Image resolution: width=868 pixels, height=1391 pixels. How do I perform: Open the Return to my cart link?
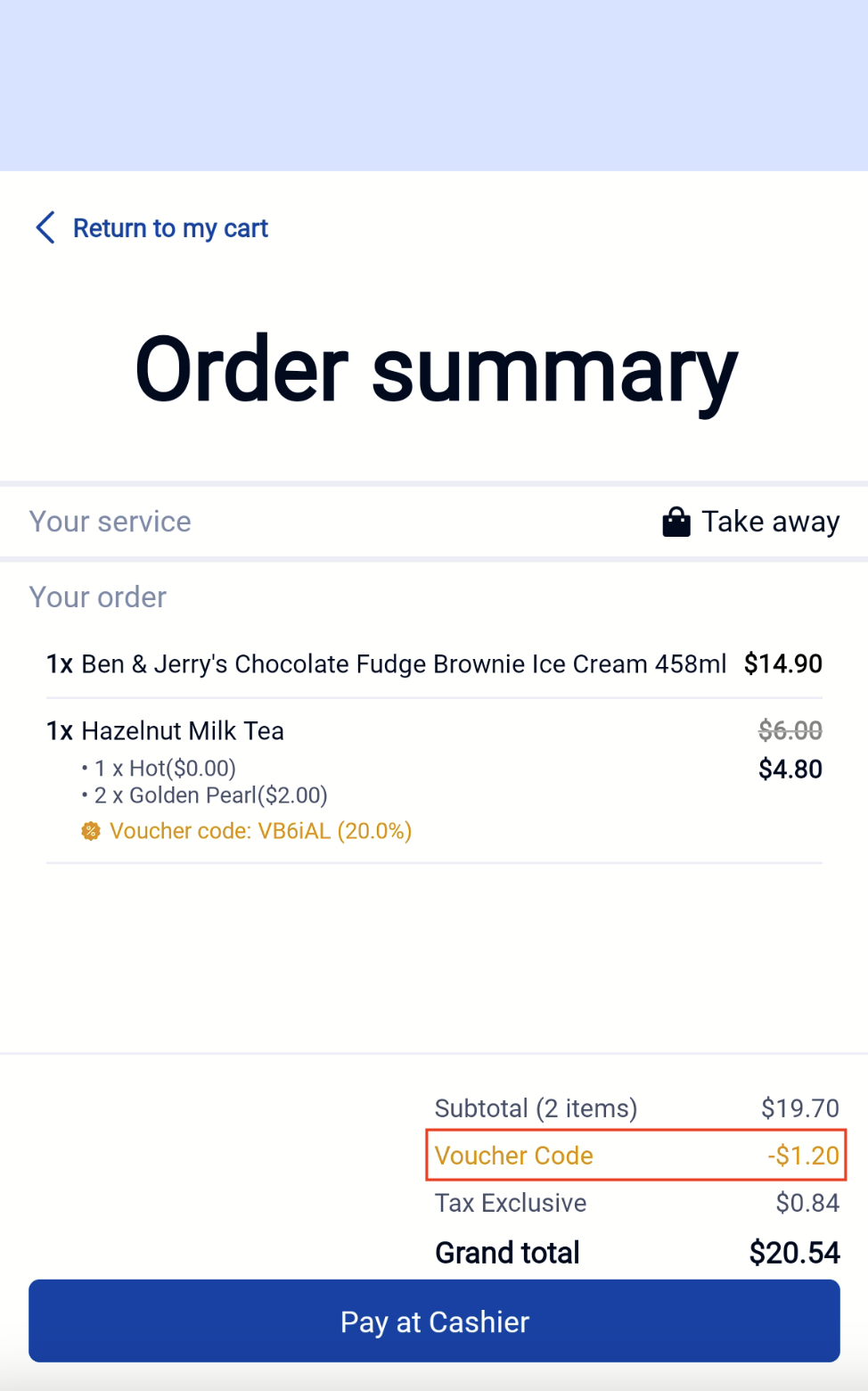170,228
